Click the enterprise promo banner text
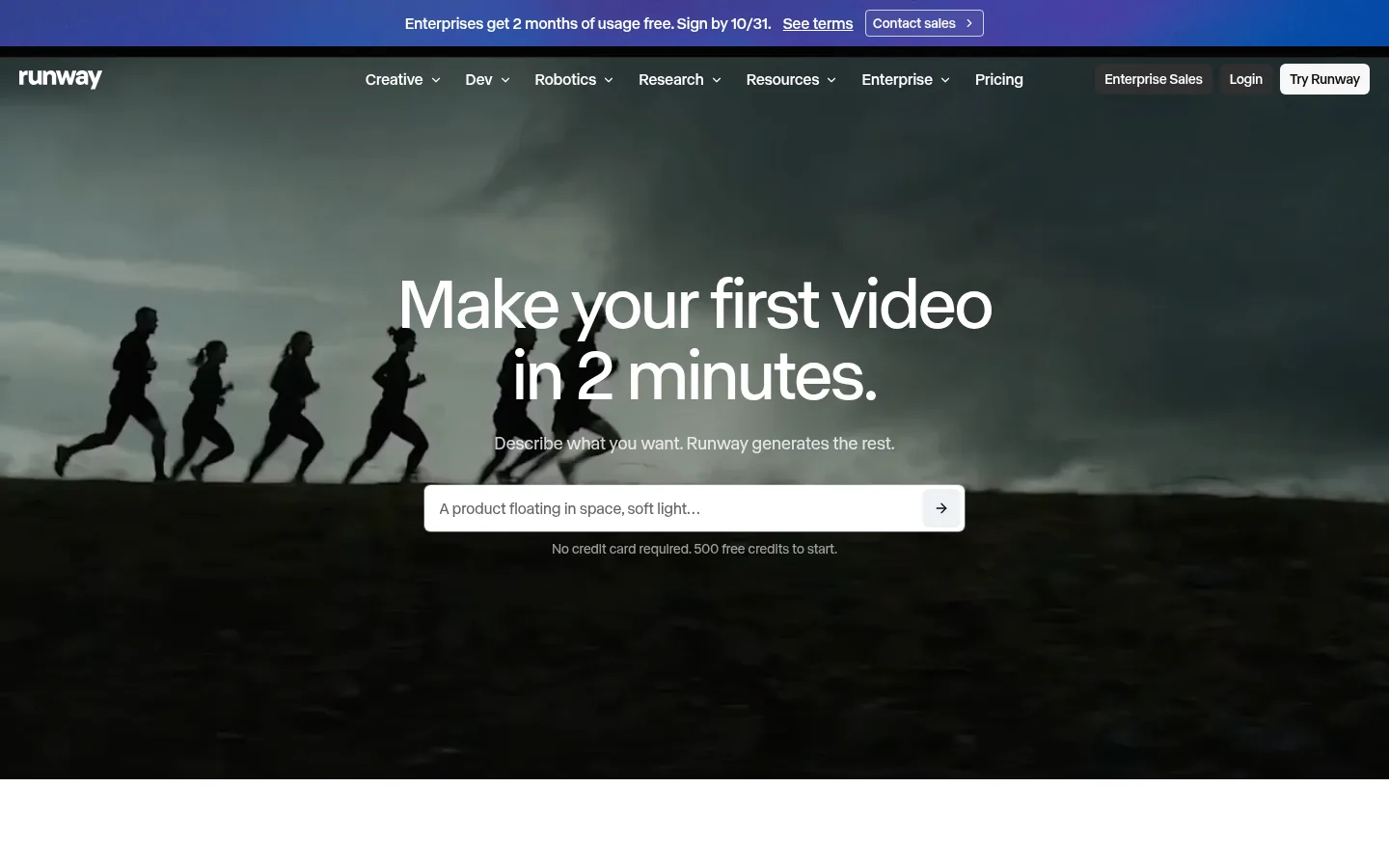1389x868 pixels. coord(587,23)
